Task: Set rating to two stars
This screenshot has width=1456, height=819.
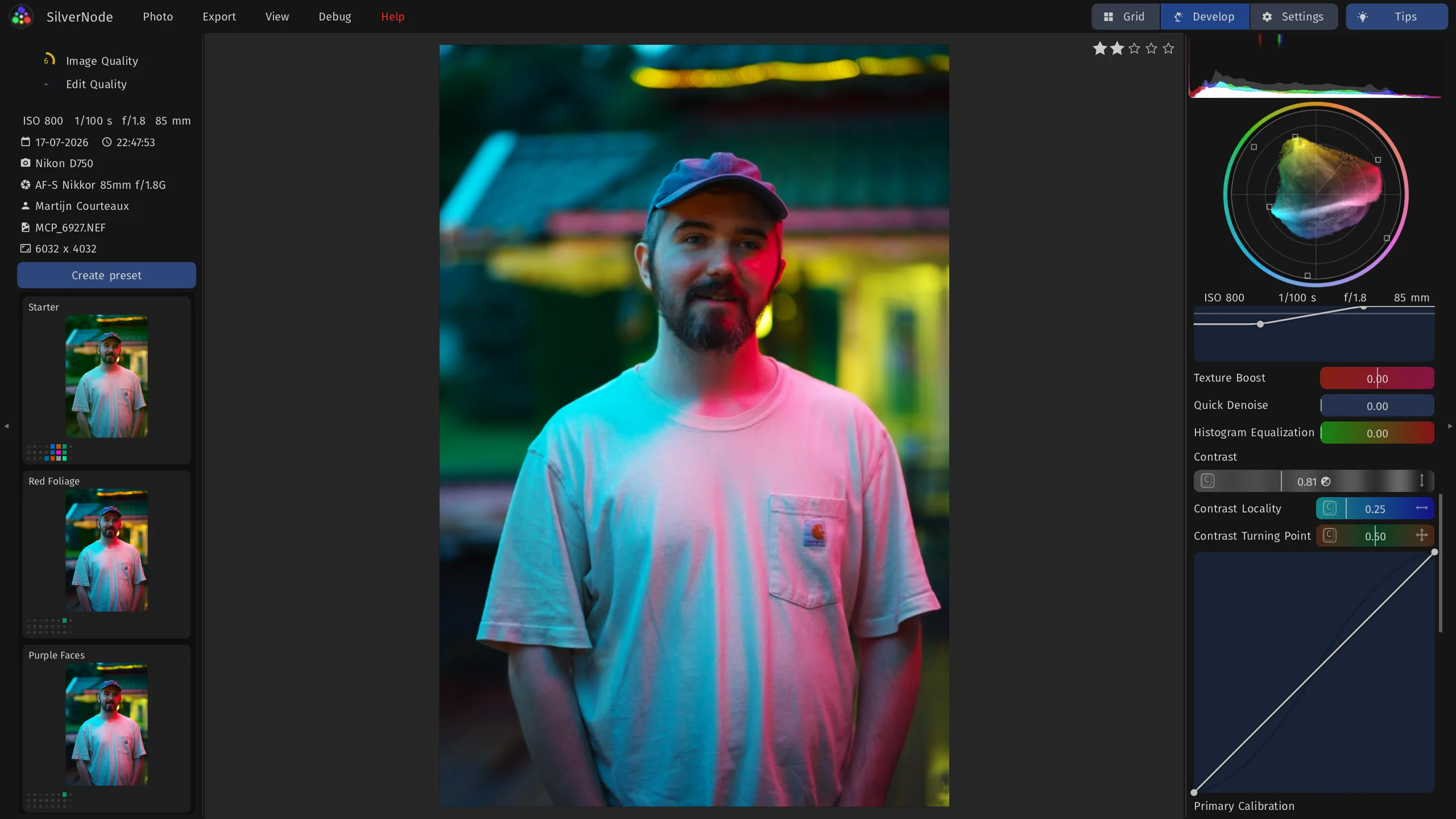Action: [1117, 48]
